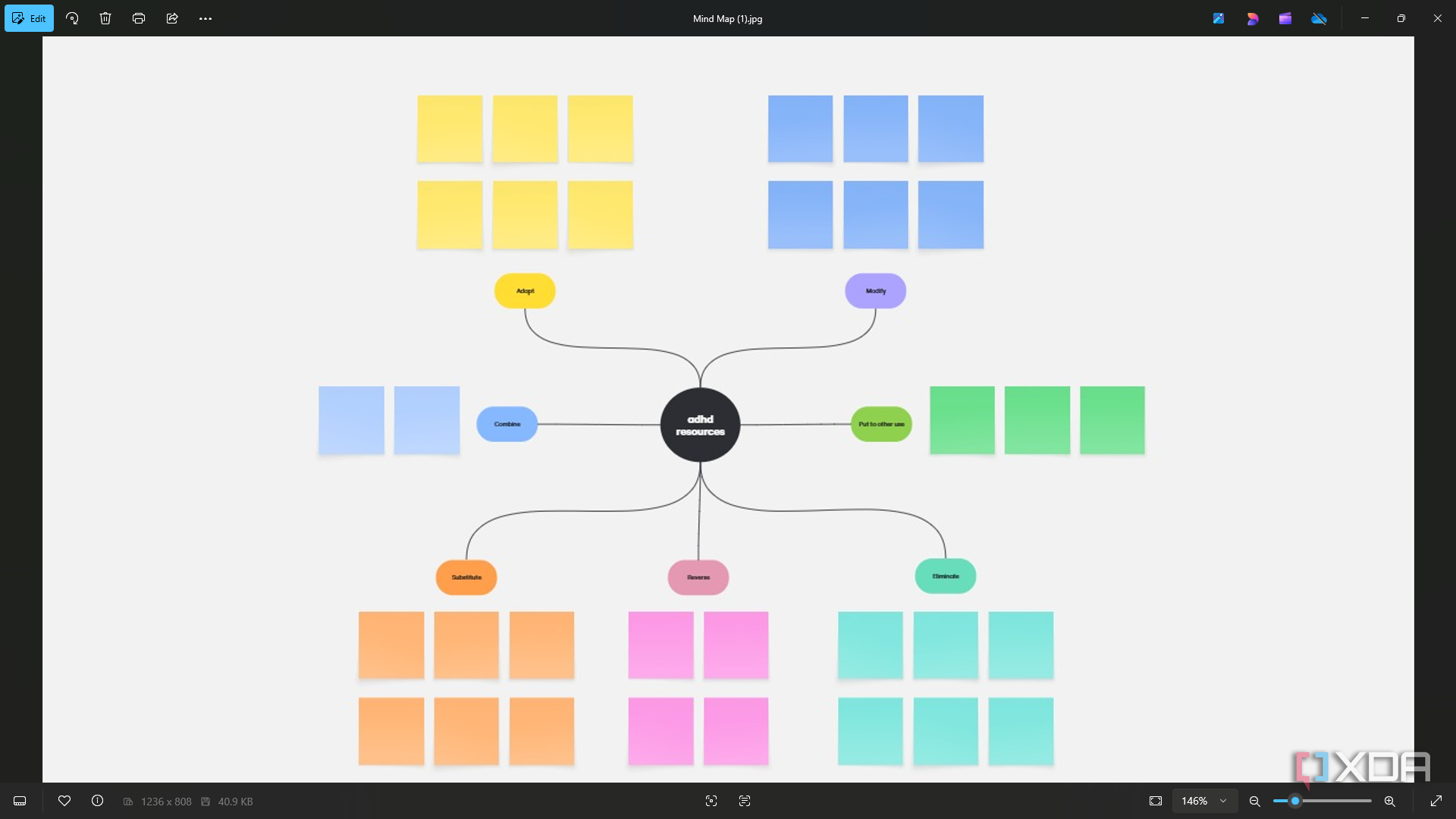Click the zoom slider handle
1456x819 pixels.
(1295, 801)
